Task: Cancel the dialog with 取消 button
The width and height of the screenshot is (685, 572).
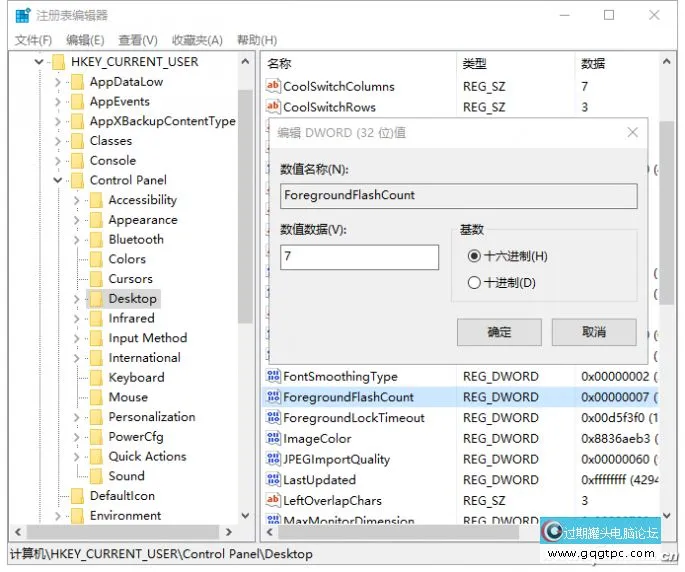Action: pos(593,332)
